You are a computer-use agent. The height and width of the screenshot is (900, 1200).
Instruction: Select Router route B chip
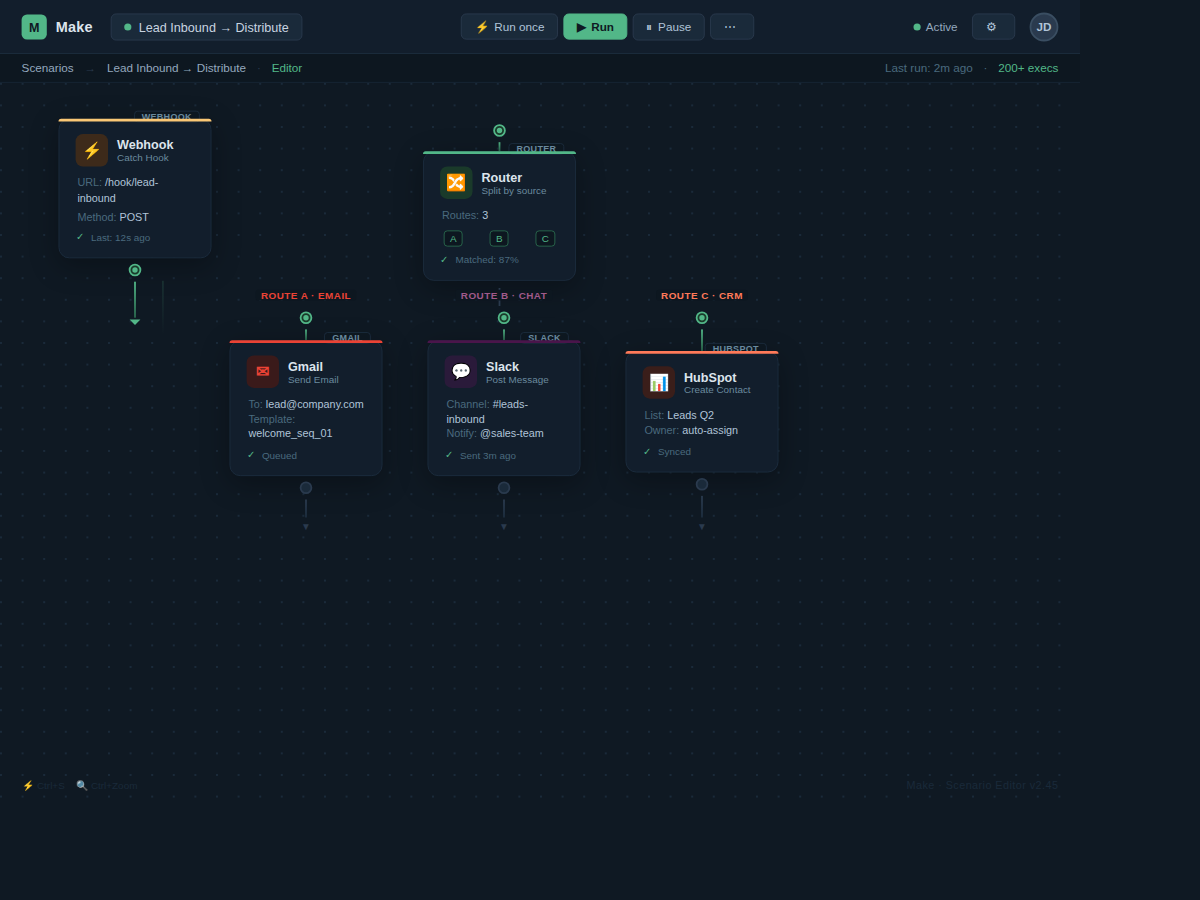point(499,238)
